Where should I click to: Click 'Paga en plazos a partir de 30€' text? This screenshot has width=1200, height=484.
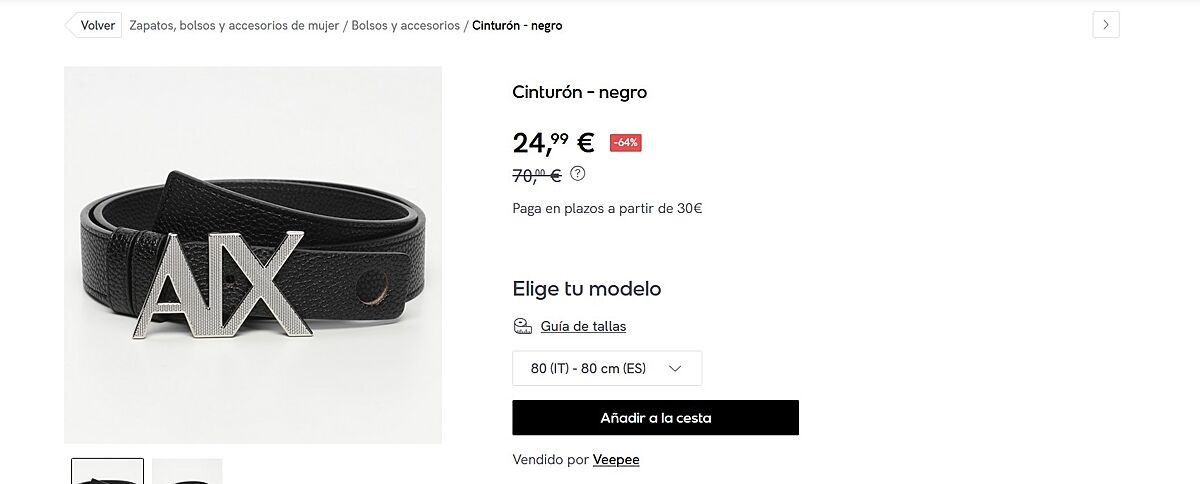(607, 209)
